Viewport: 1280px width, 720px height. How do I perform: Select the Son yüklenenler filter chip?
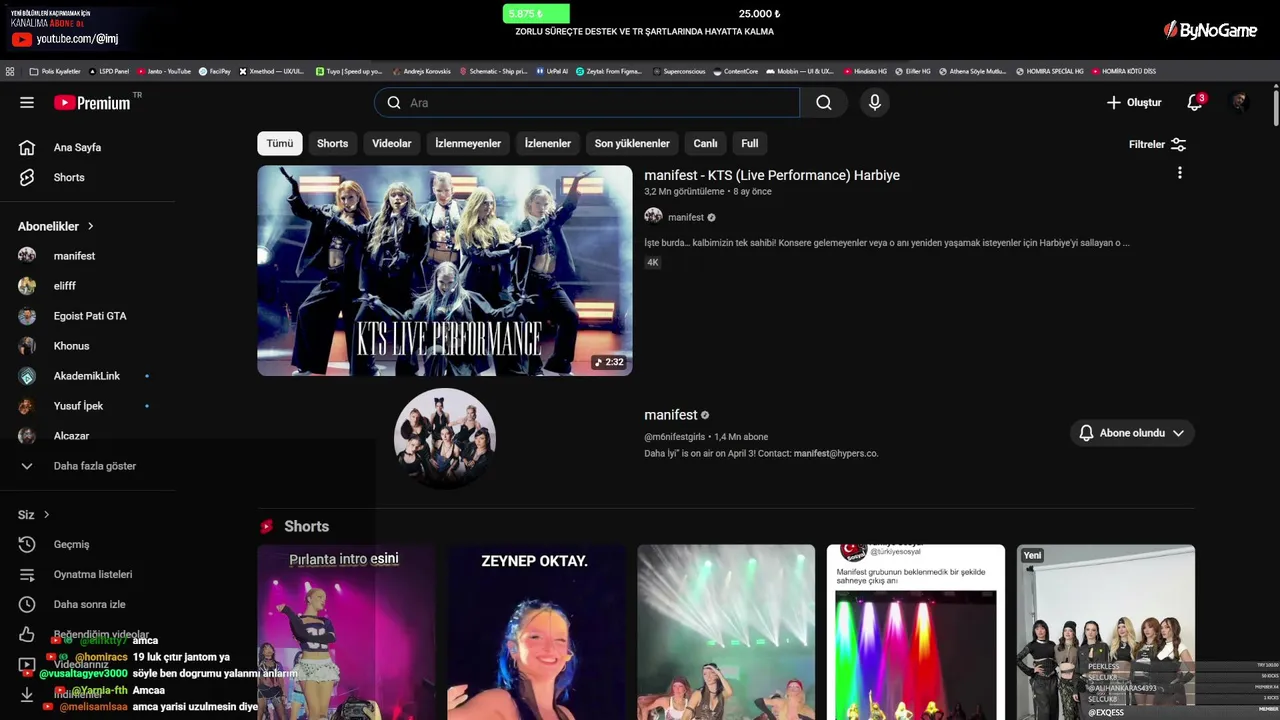pos(632,144)
